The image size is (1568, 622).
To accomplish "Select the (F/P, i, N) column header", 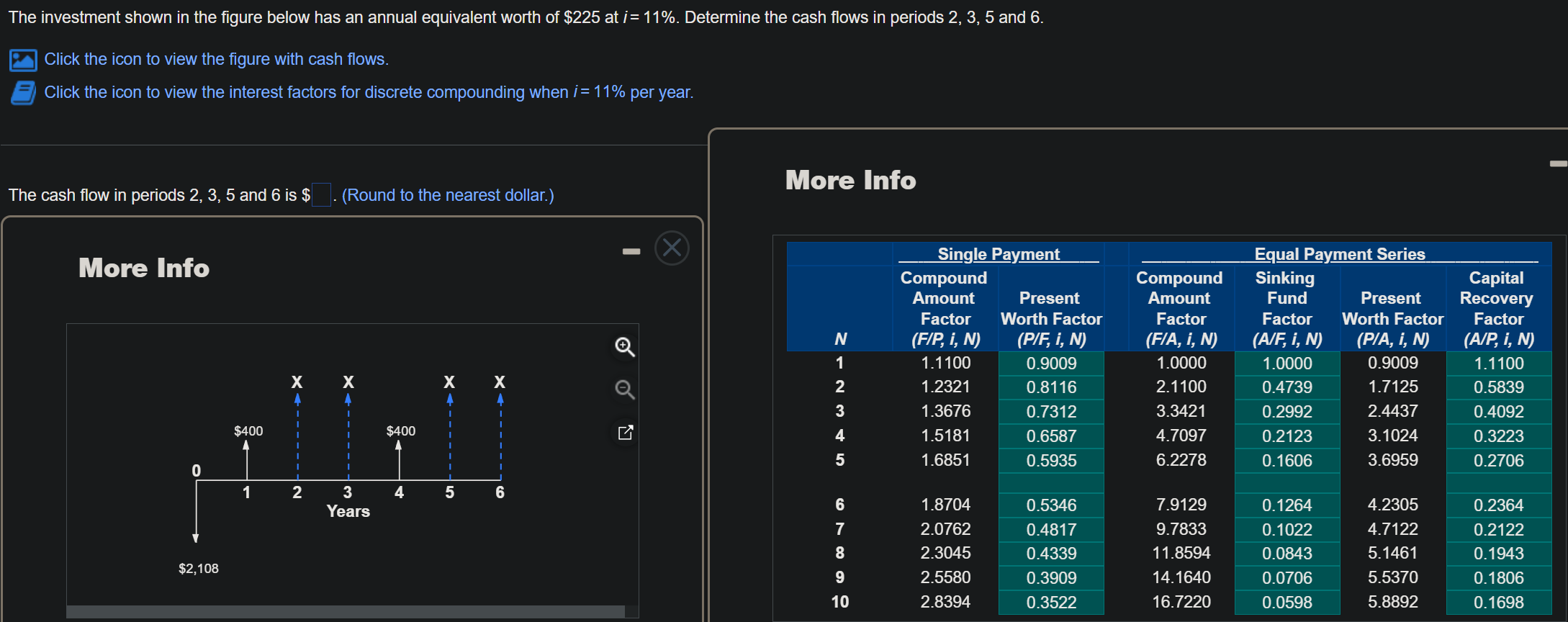I will pyautogui.click(x=946, y=339).
